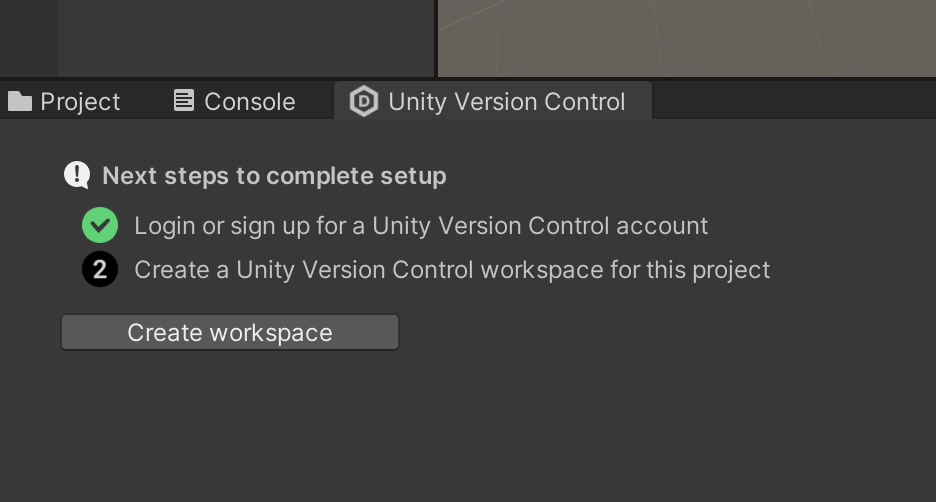Click the "Next steps to complete setup" heading

[x=274, y=176]
